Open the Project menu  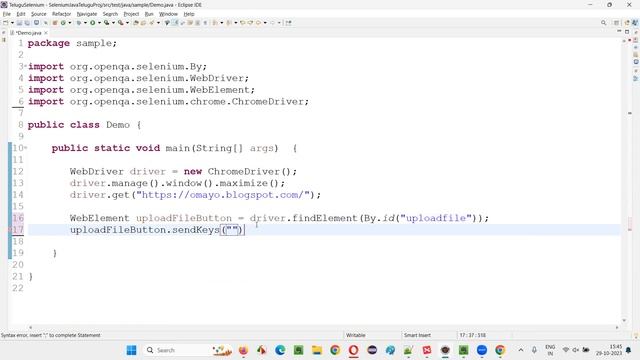tap(131, 14)
